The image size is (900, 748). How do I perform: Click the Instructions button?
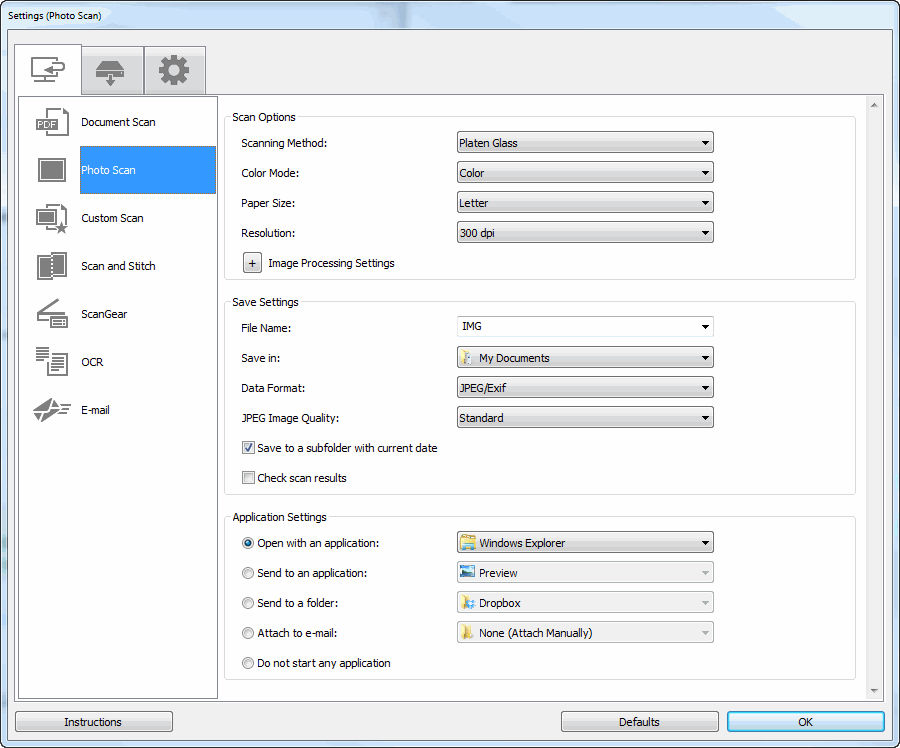click(x=93, y=721)
